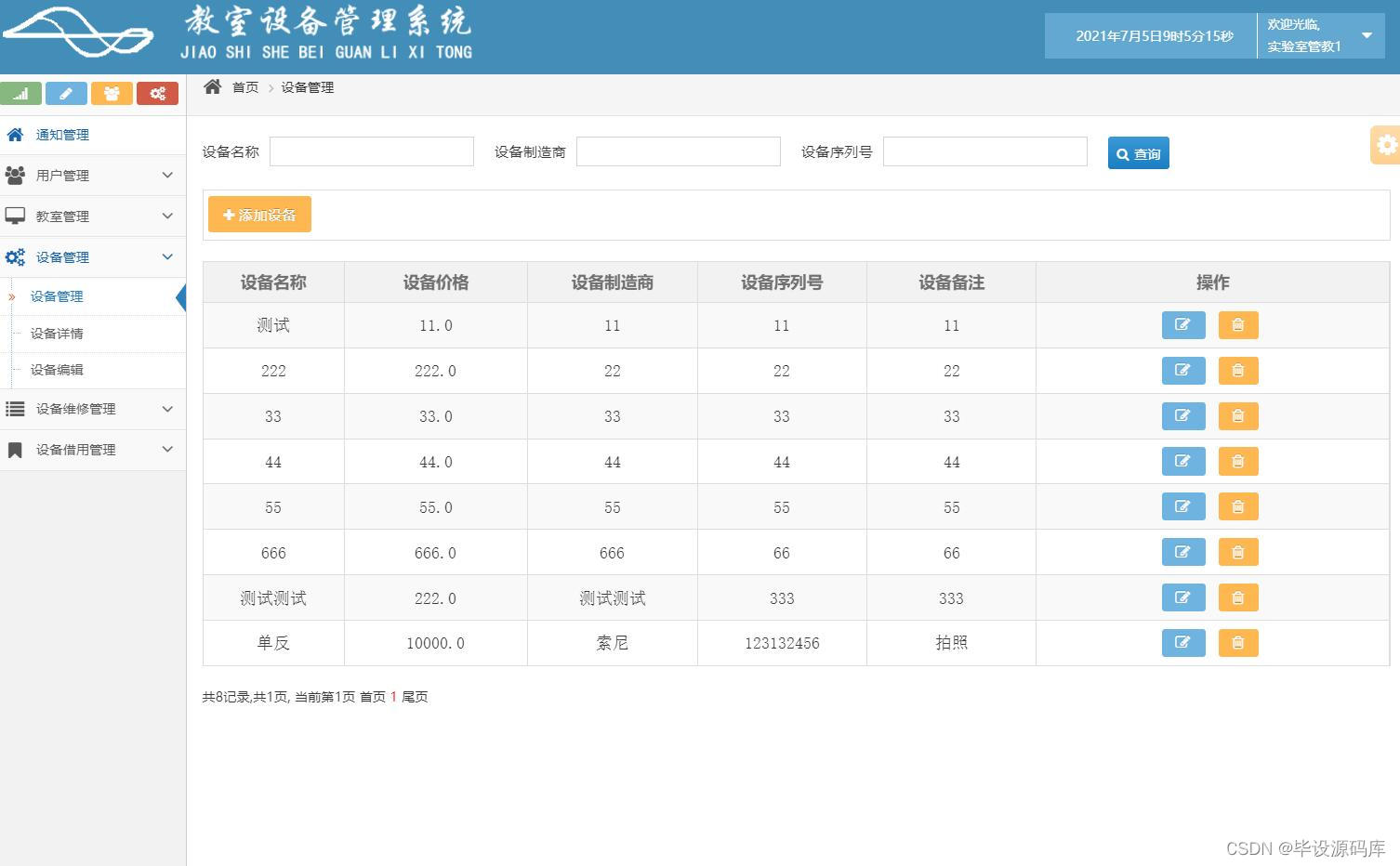
Task: Click the 索尼 manufacturer cell
Action: click(x=613, y=643)
